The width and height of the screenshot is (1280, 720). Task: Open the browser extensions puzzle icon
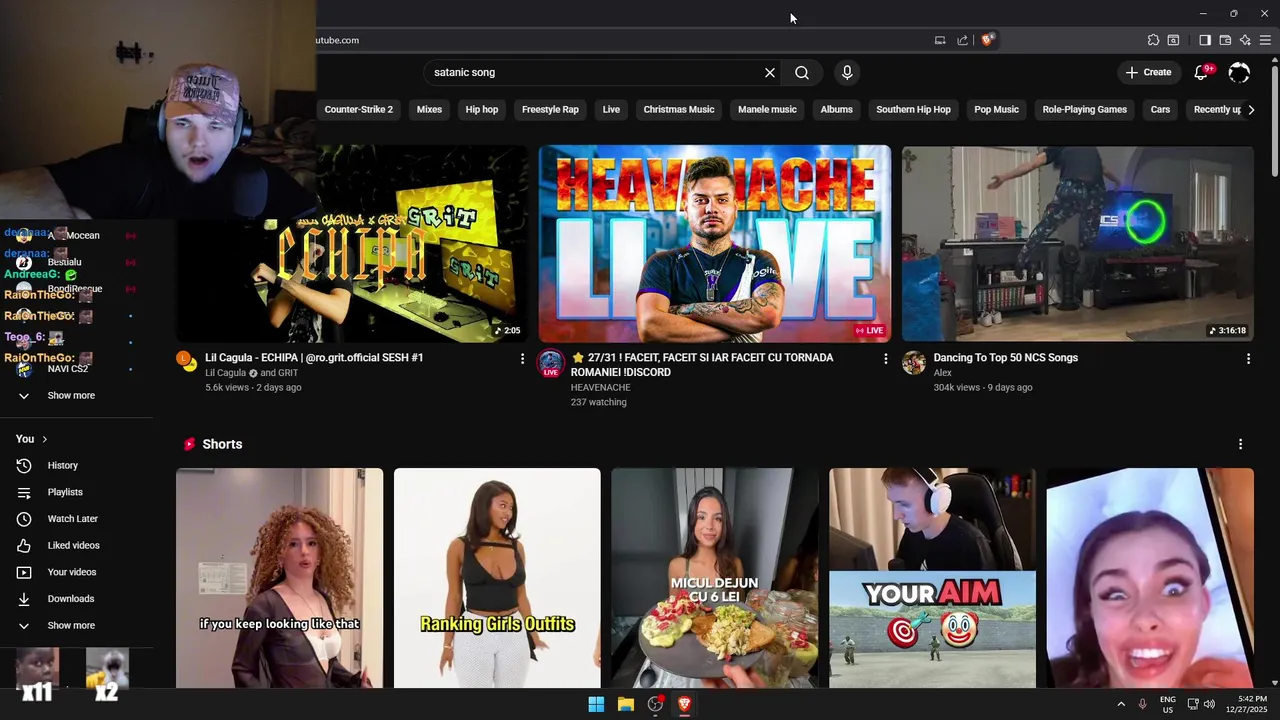click(x=1153, y=40)
